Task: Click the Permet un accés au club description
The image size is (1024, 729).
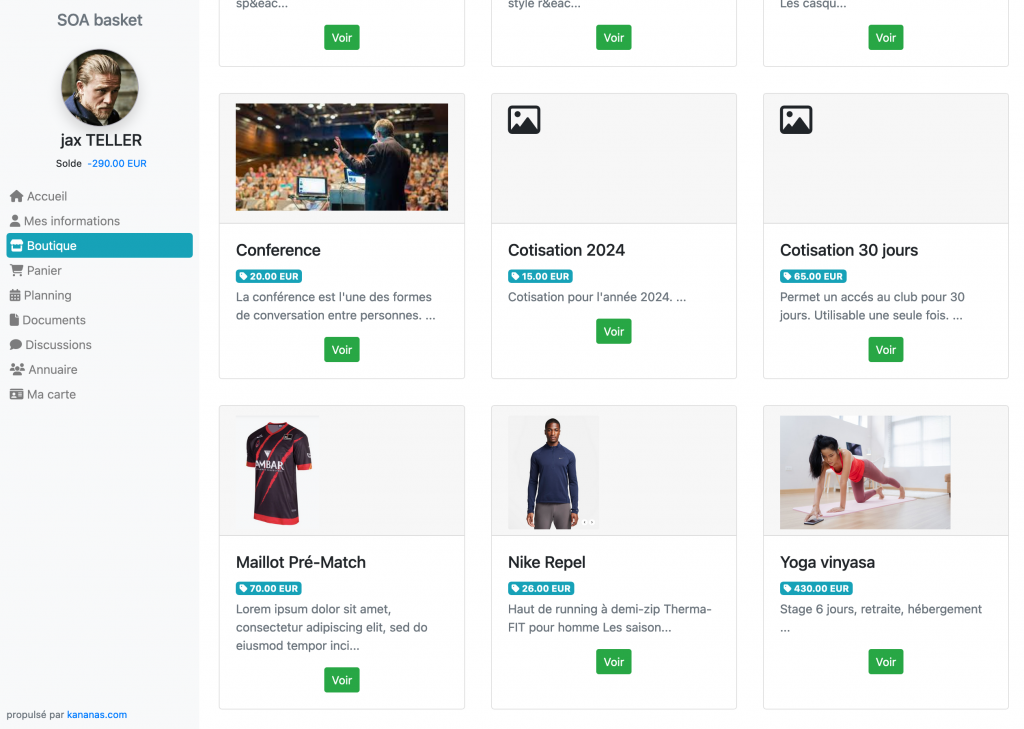Action: click(872, 306)
